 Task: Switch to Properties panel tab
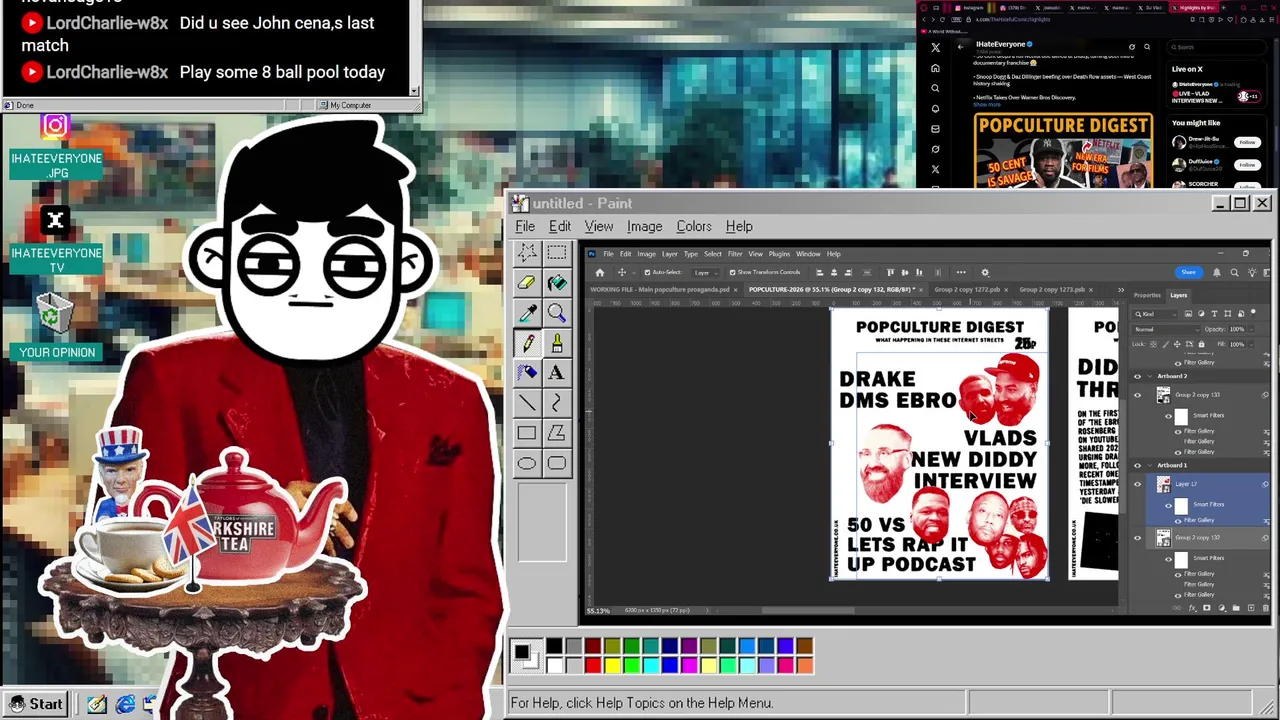coord(1147,295)
